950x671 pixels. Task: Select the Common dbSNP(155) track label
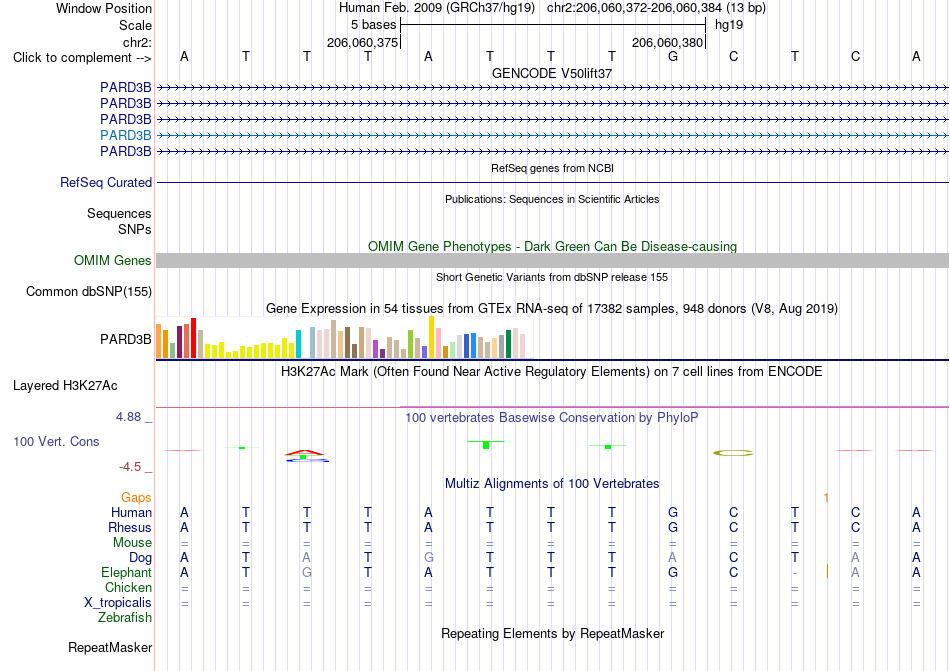(88, 291)
